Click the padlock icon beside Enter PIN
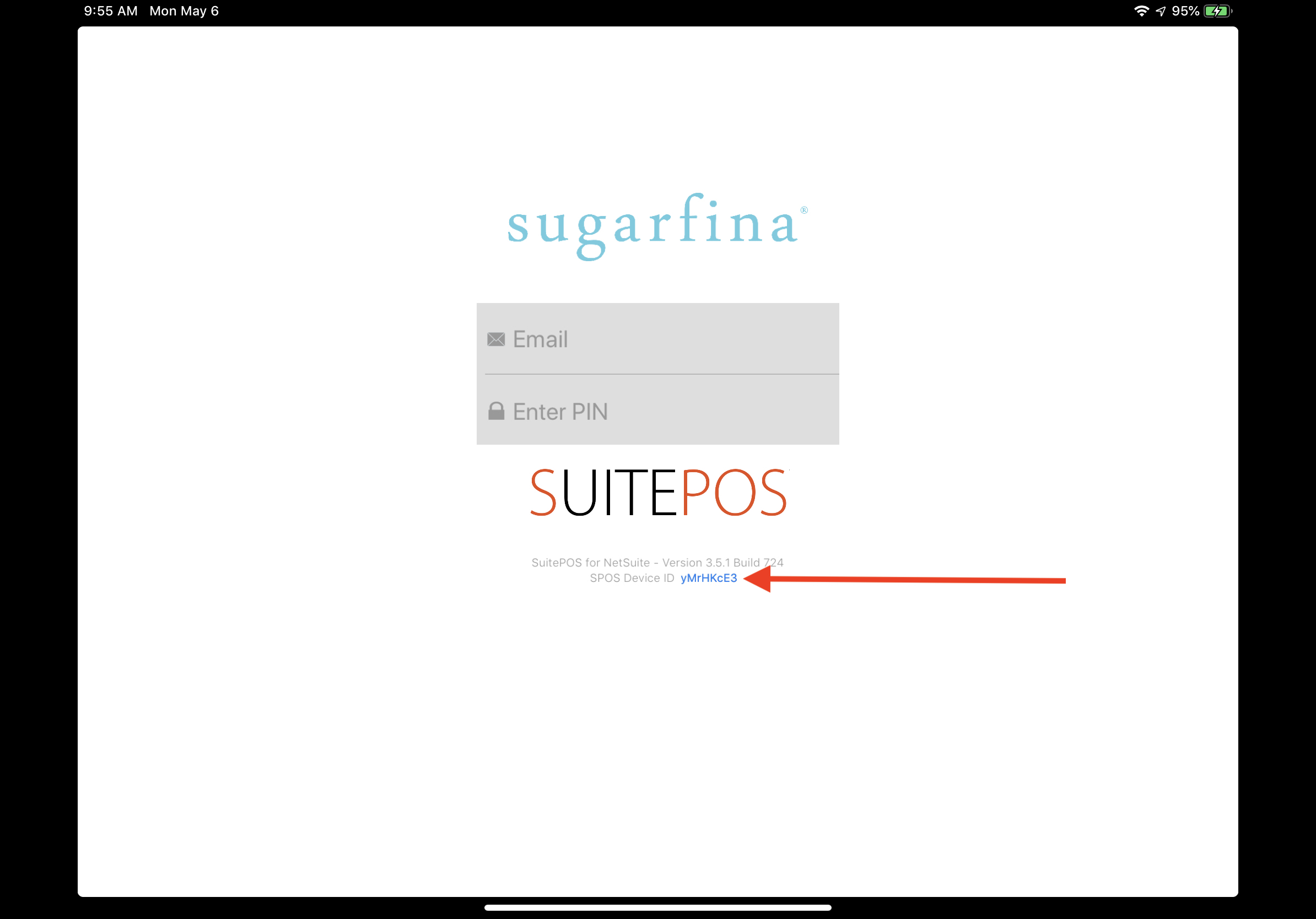The width and height of the screenshot is (1316, 919). (496, 412)
